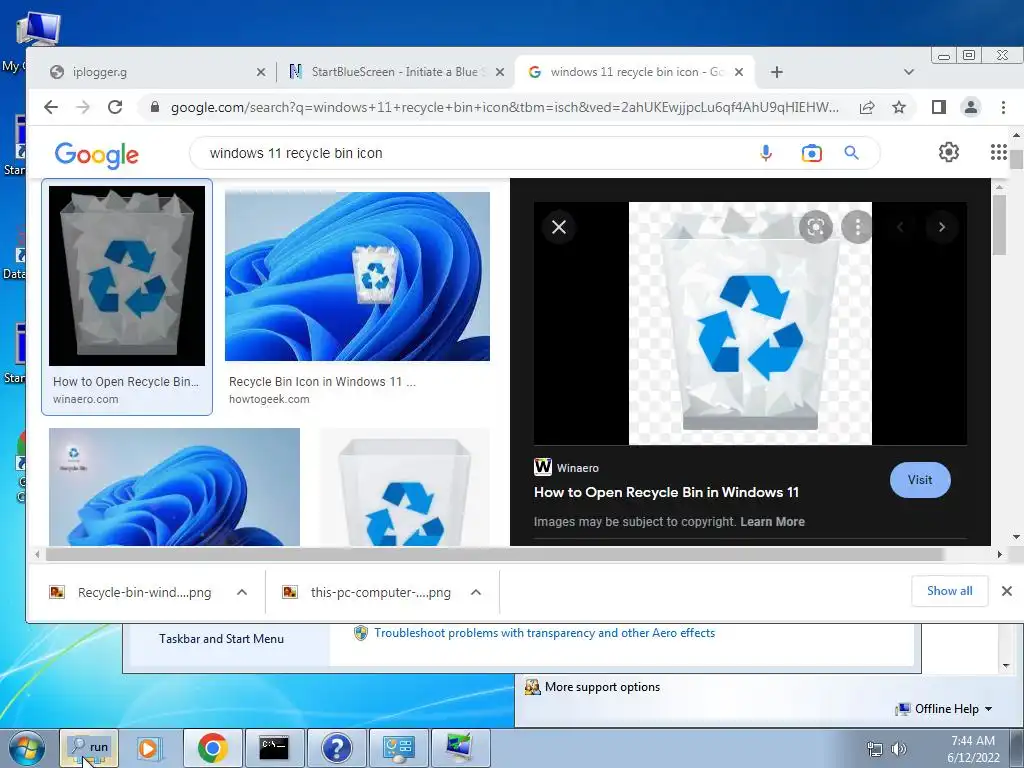
Task: Open Troubleshoot transparency and Aero effects link
Action: pos(544,633)
